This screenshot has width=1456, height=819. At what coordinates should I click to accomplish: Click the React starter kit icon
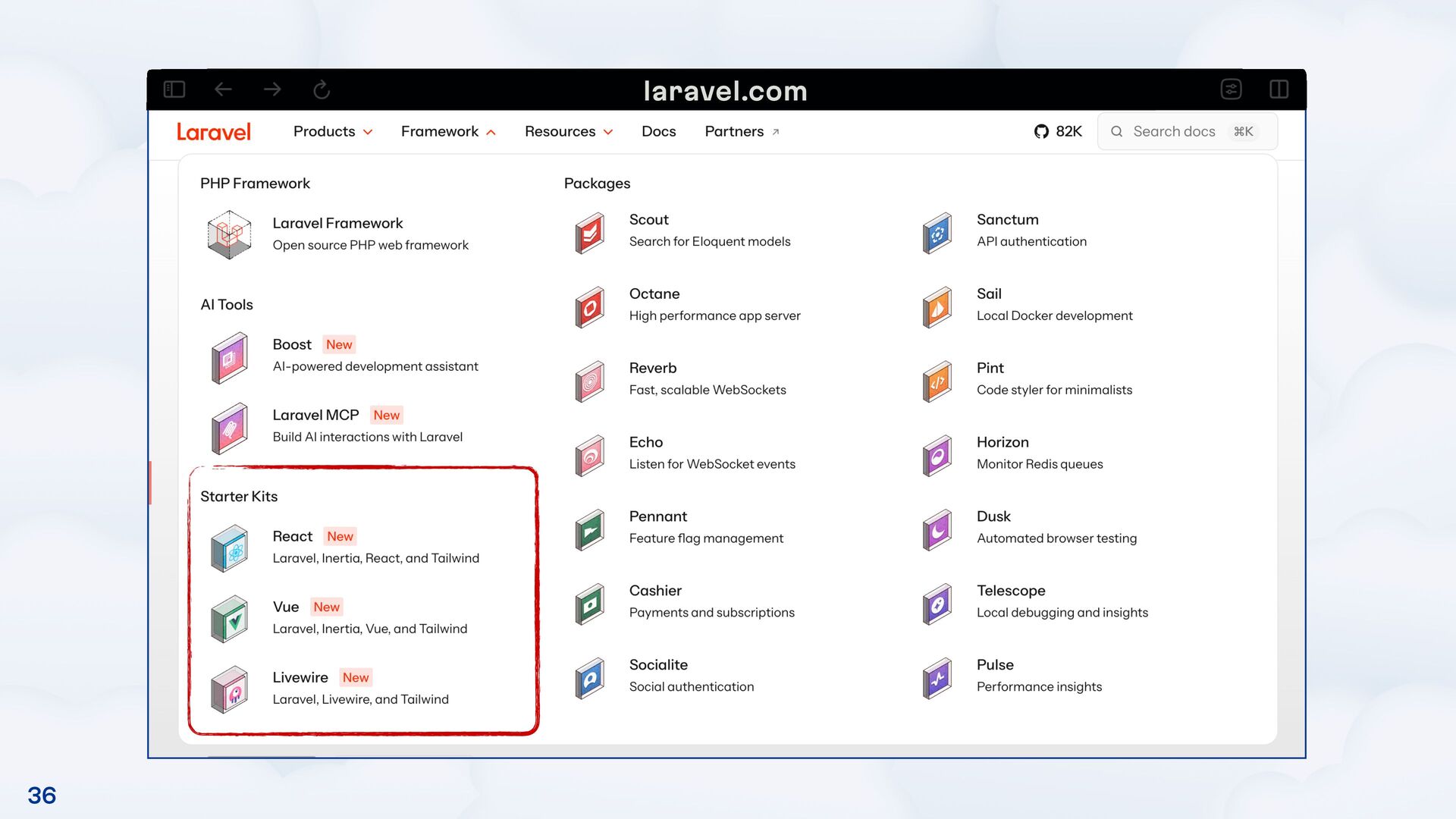tap(230, 548)
